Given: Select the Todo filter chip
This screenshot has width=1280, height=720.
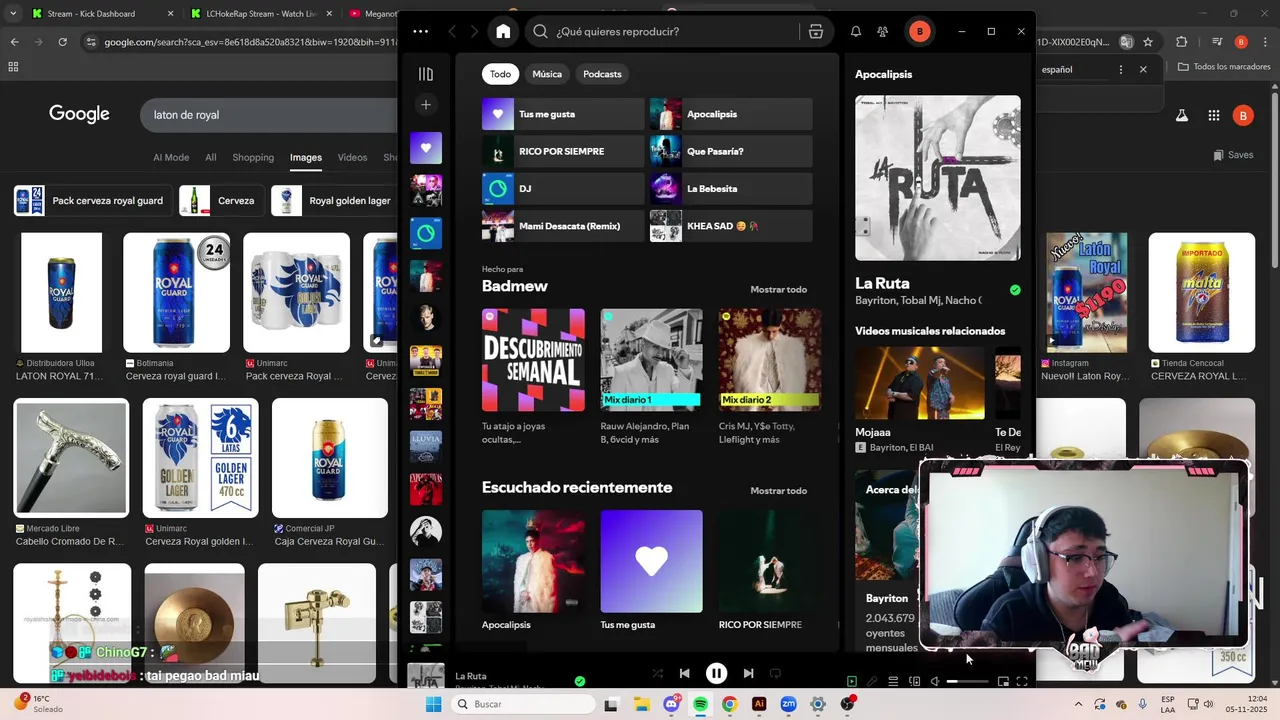Looking at the screenshot, I should pyautogui.click(x=500, y=74).
